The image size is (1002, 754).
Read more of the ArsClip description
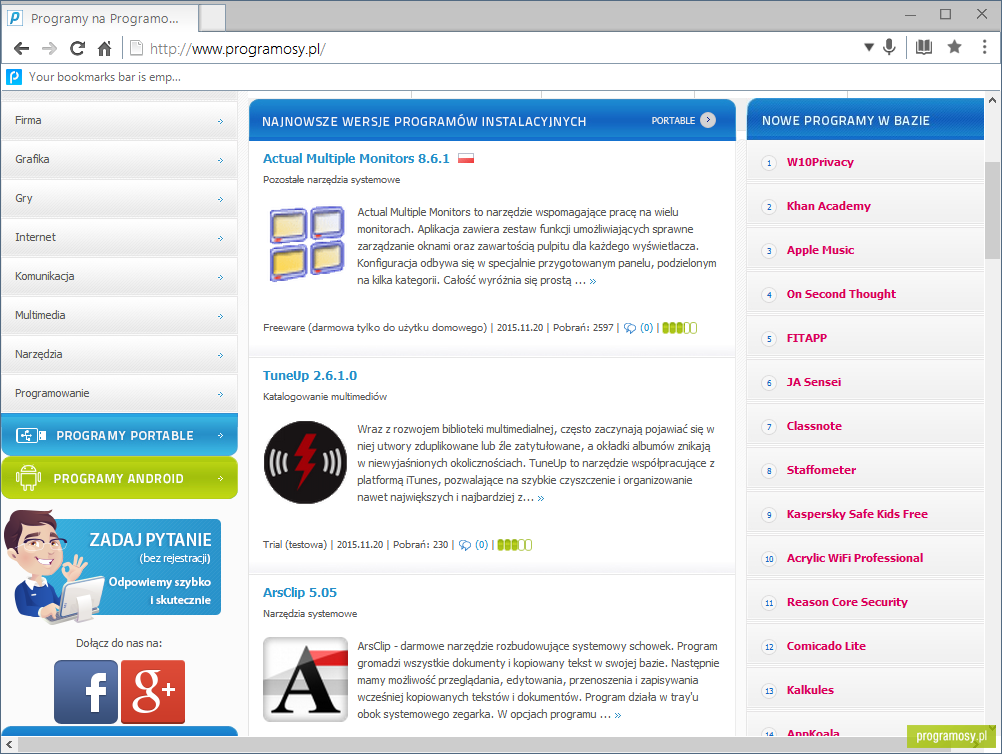(617, 715)
